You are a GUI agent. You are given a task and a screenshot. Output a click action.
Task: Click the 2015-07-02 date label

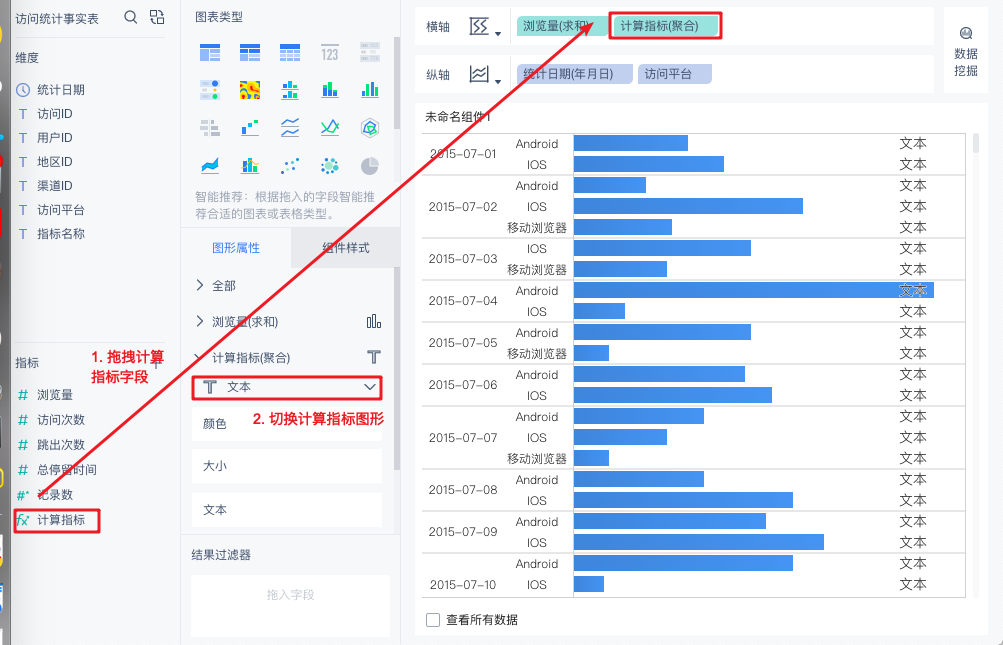(x=462, y=207)
